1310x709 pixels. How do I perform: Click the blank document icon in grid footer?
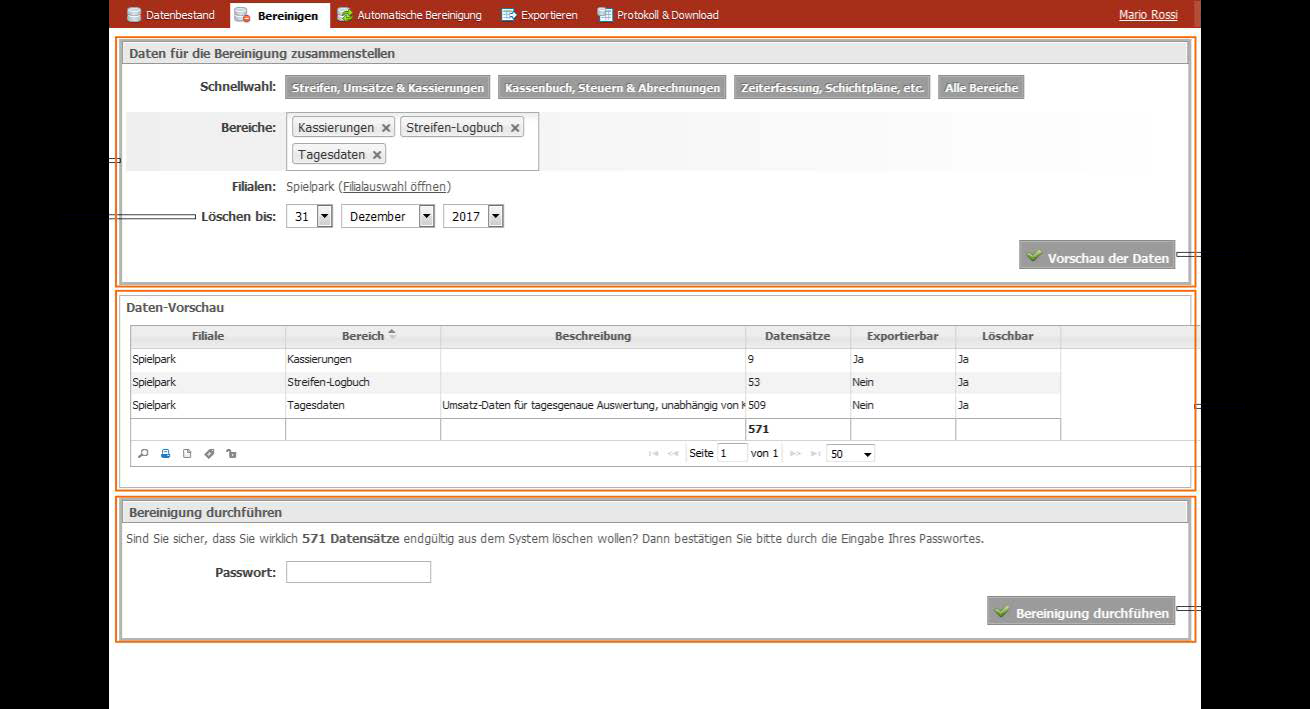pos(187,454)
